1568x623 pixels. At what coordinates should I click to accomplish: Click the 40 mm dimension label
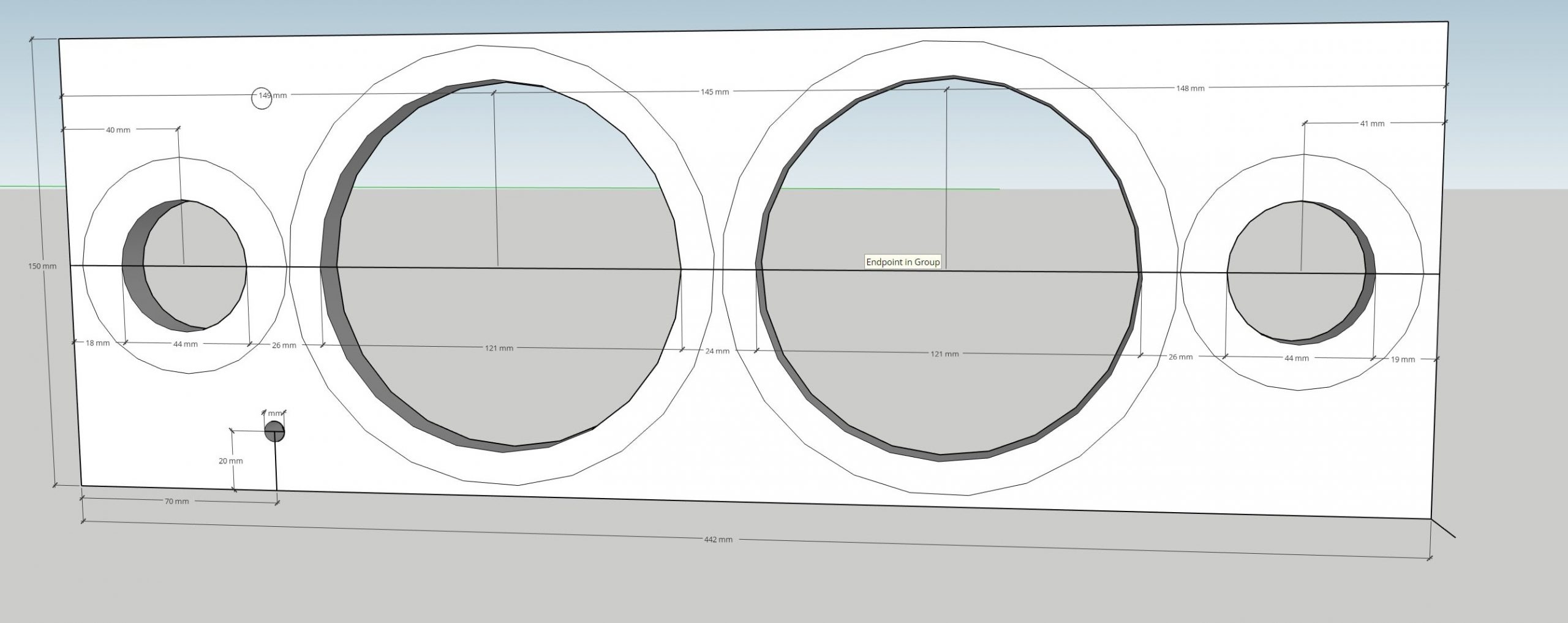(118, 130)
